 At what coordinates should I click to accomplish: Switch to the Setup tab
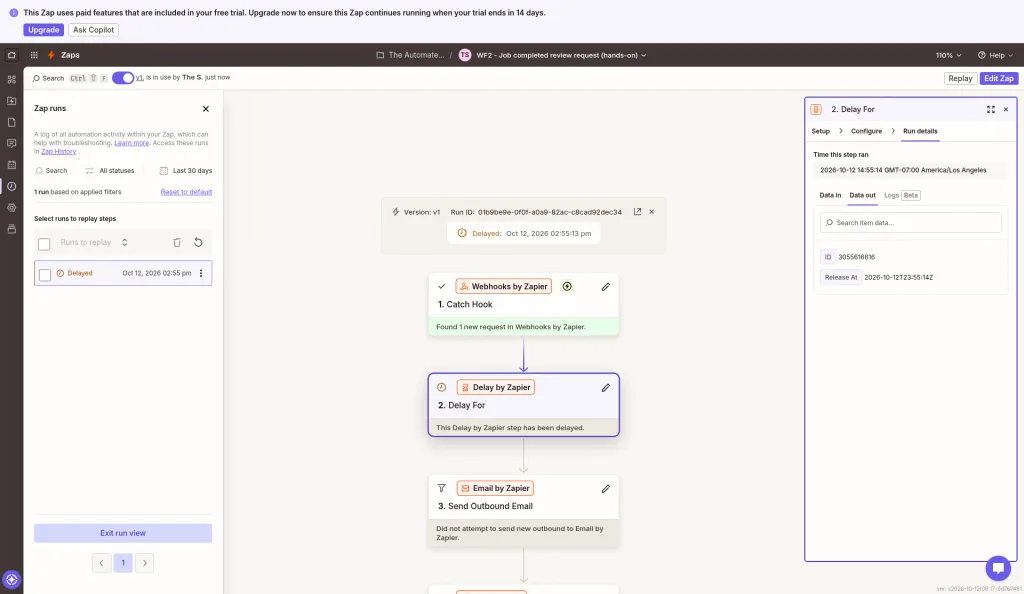(x=820, y=131)
